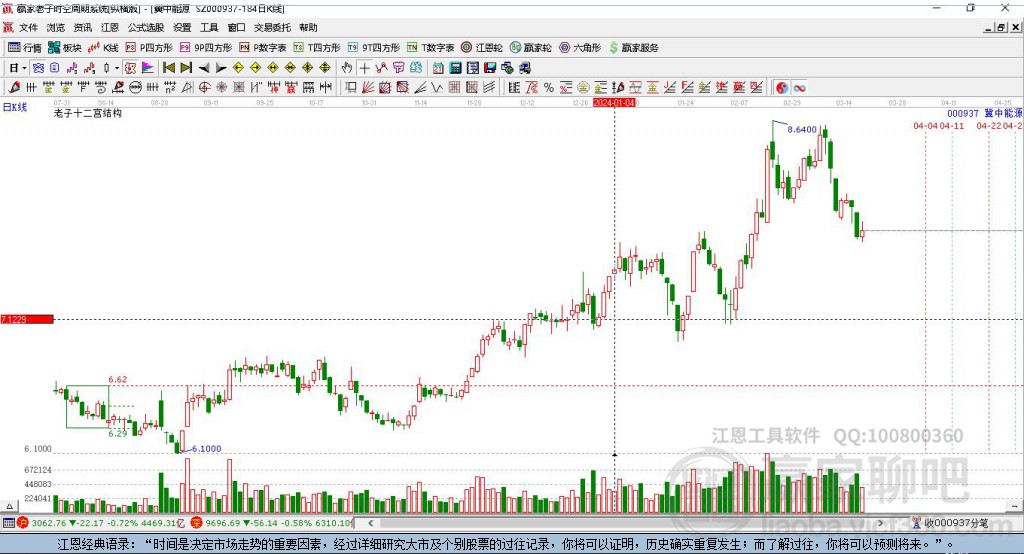This screenshot has height=554, width=1024.
Task: Click the calendar date icon
Action: tap(438, 68)
